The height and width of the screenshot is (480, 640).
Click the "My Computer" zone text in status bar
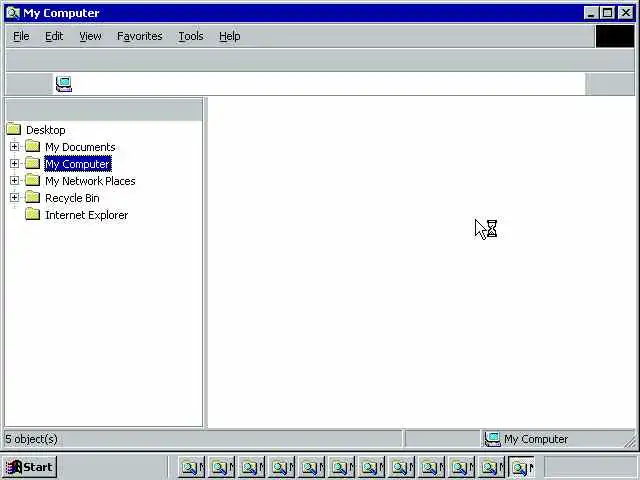(x=536, y=439)
